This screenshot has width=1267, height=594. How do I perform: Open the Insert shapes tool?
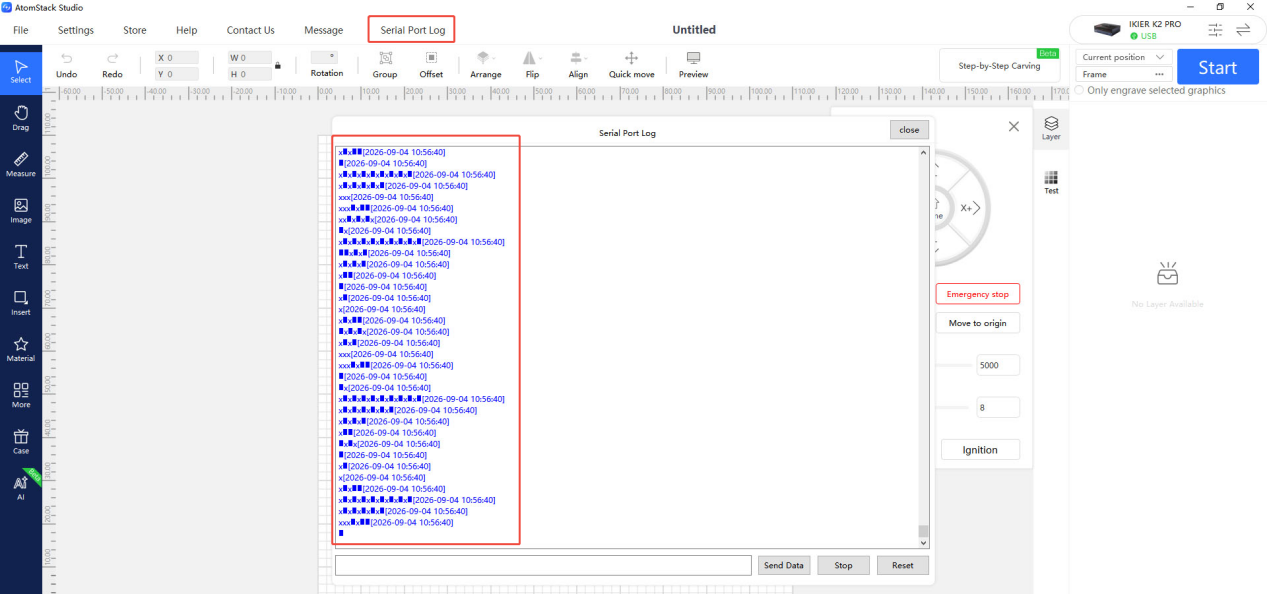tap(21, 303)
